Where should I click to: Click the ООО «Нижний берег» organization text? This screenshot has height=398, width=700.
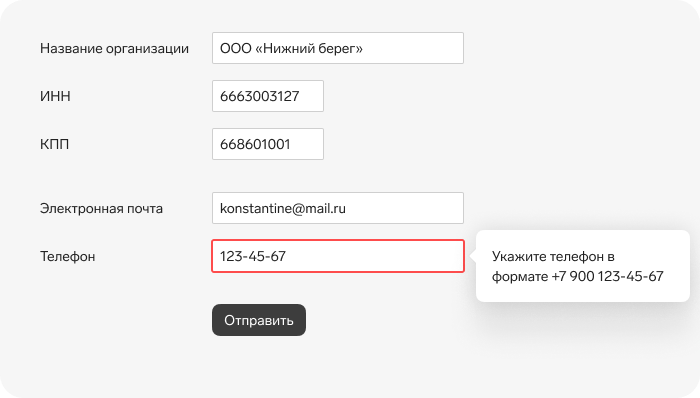292,48
